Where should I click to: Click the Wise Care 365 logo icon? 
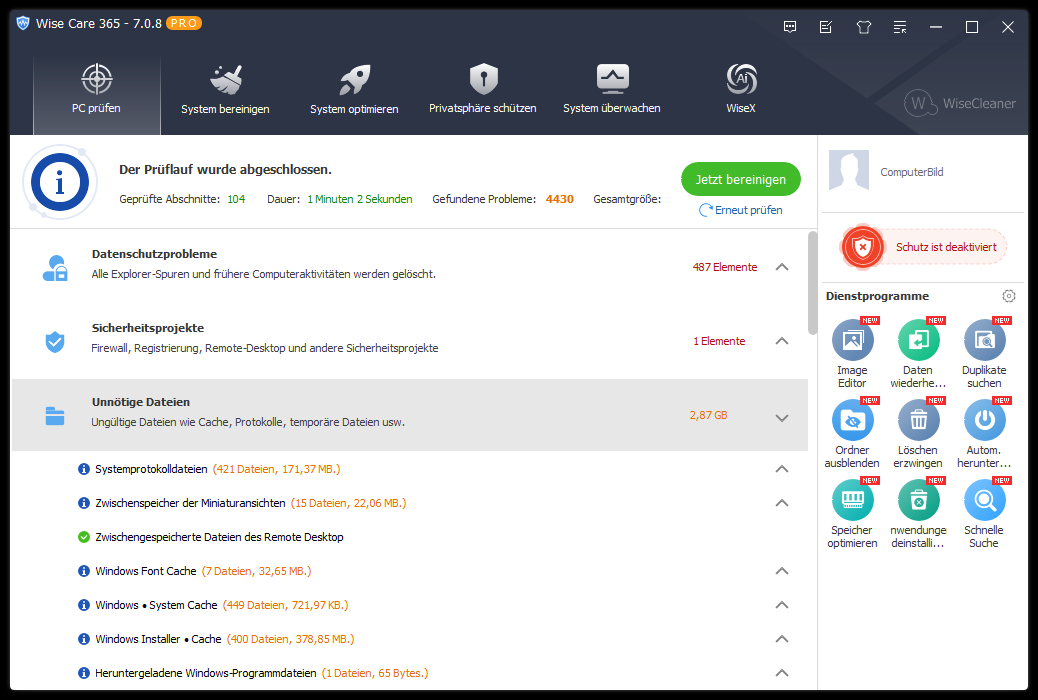[x=23, y=23]
